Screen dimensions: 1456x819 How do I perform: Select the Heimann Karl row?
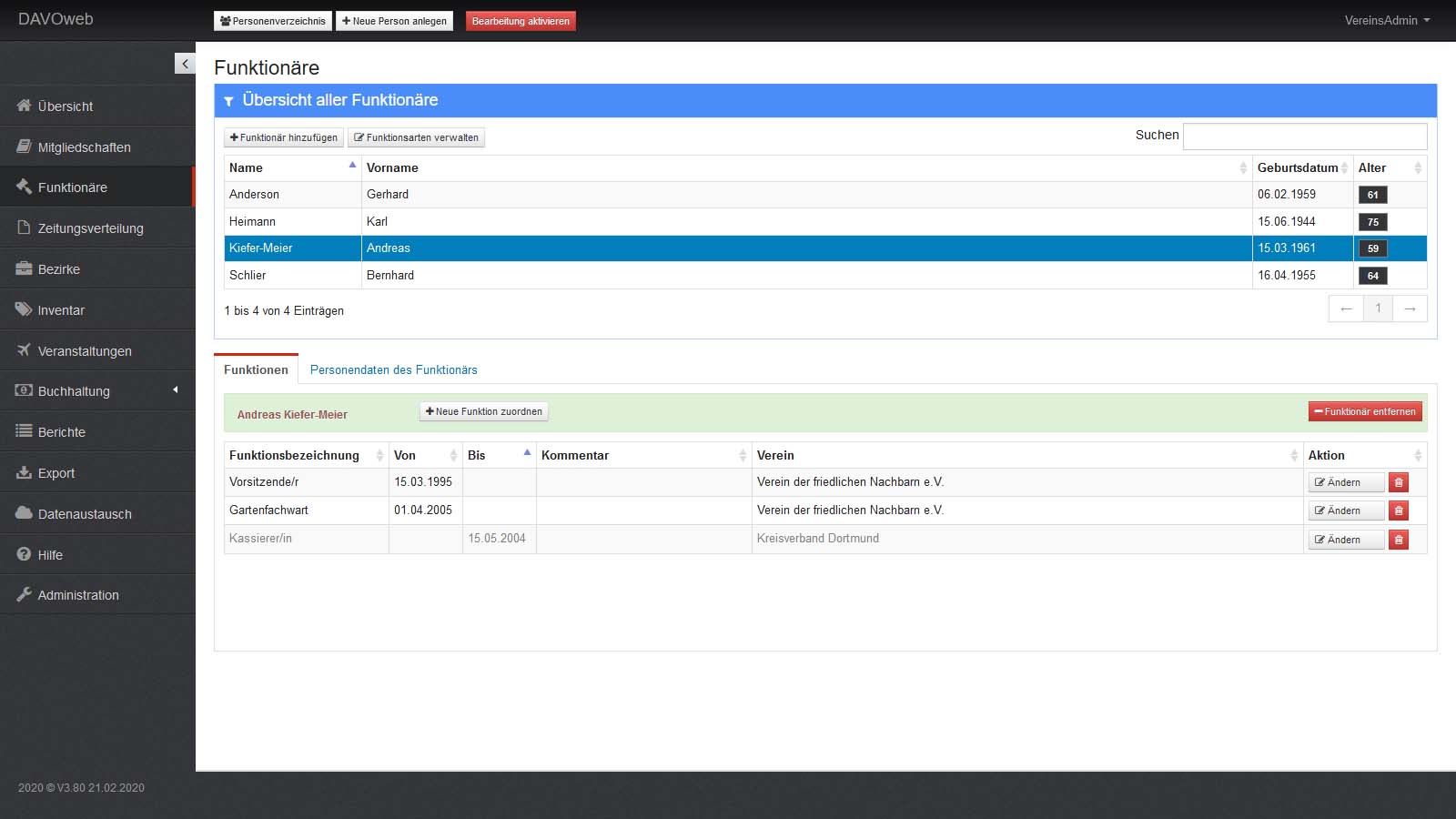[825, 221]
